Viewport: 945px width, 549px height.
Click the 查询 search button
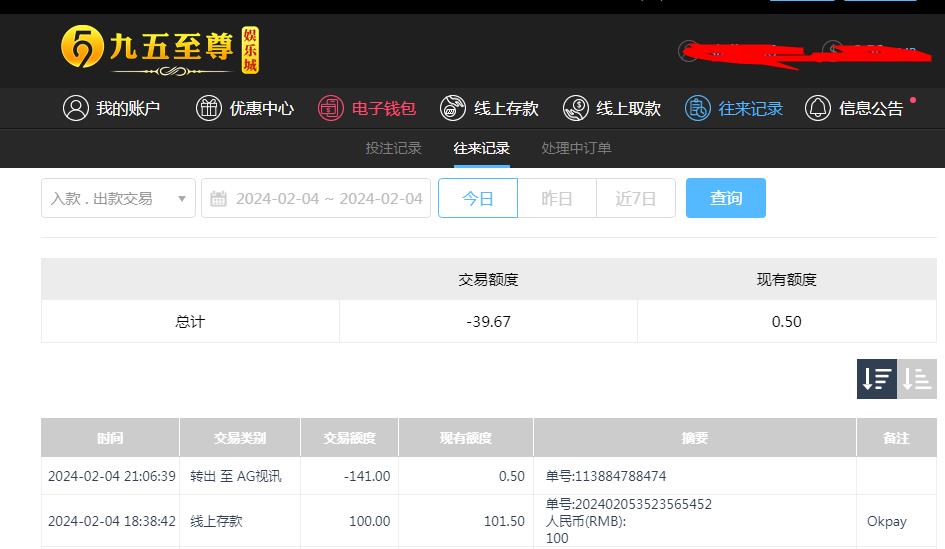click(726, 198)
